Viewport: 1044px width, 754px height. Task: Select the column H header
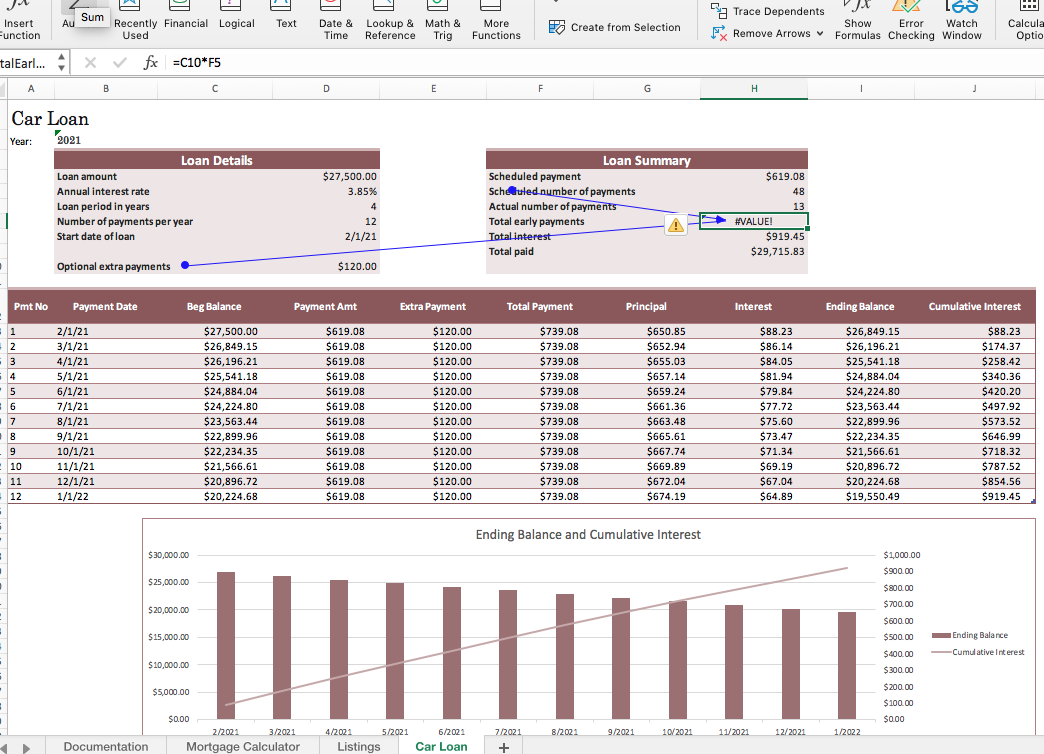point(754,89)
